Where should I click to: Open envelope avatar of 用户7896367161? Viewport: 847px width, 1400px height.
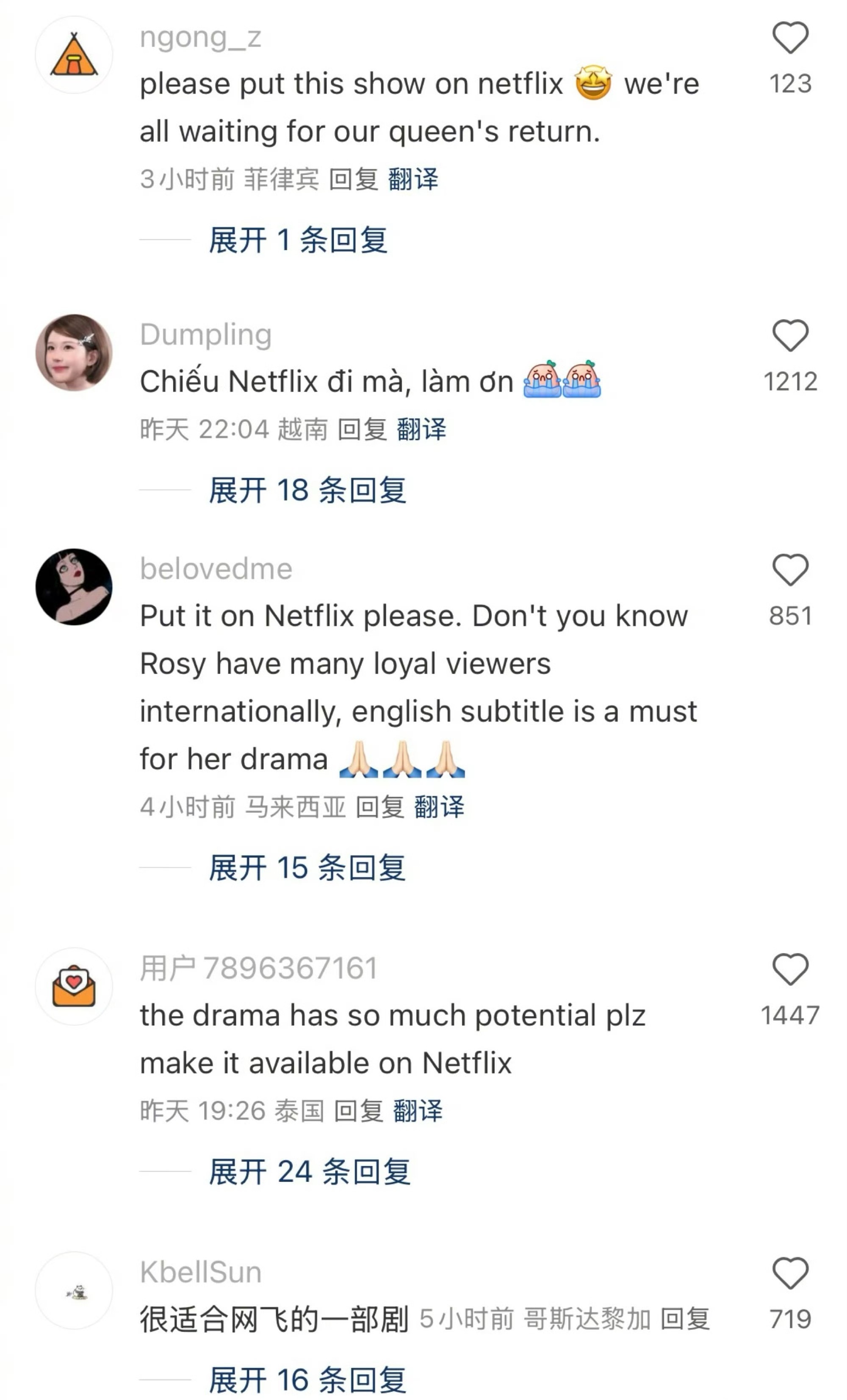tap(74, 986)
